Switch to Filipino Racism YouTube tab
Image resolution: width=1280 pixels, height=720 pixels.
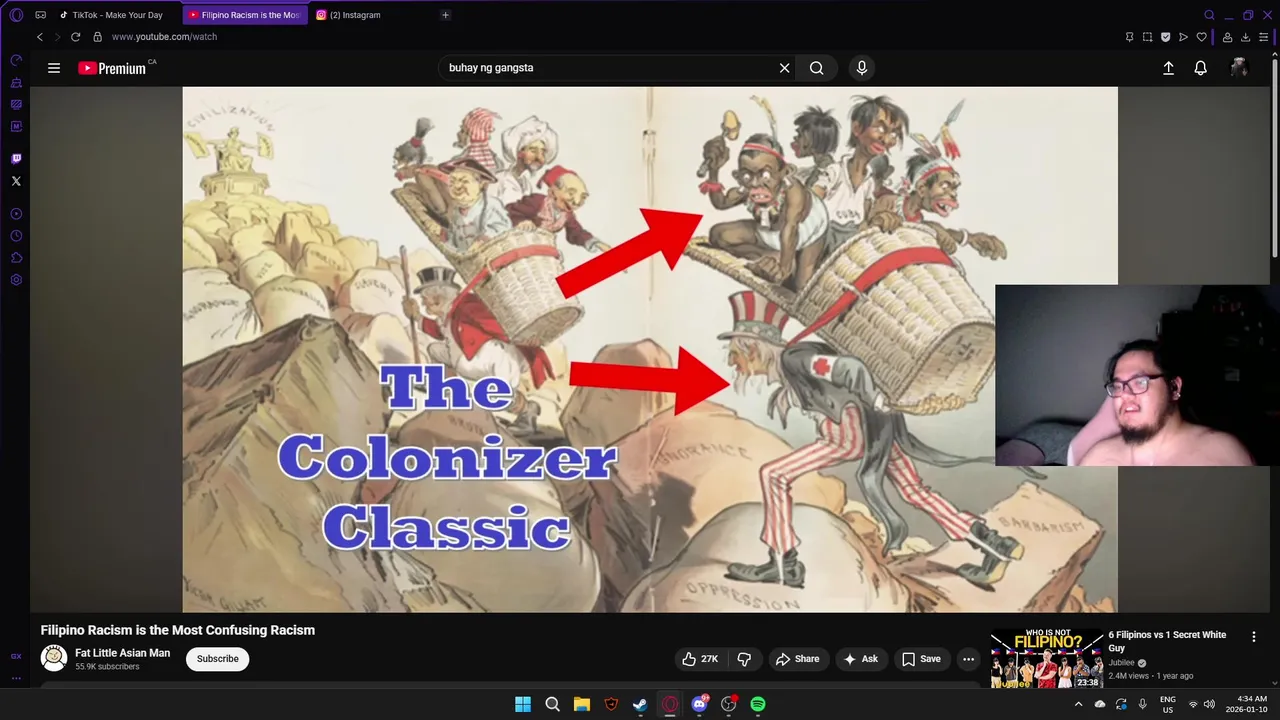point(245,15)
